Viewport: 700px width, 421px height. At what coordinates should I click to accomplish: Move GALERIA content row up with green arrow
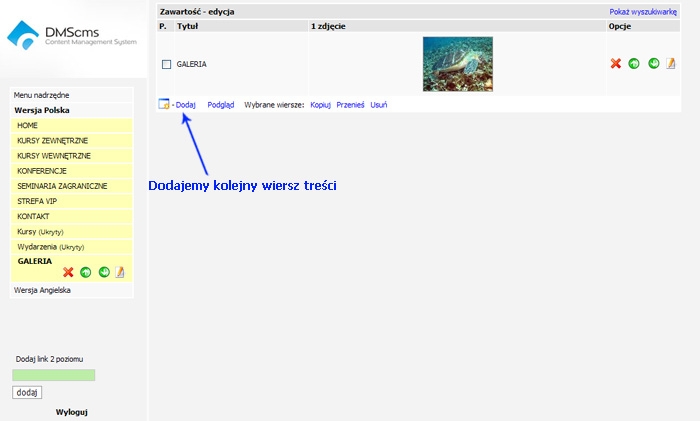[634, 64]
